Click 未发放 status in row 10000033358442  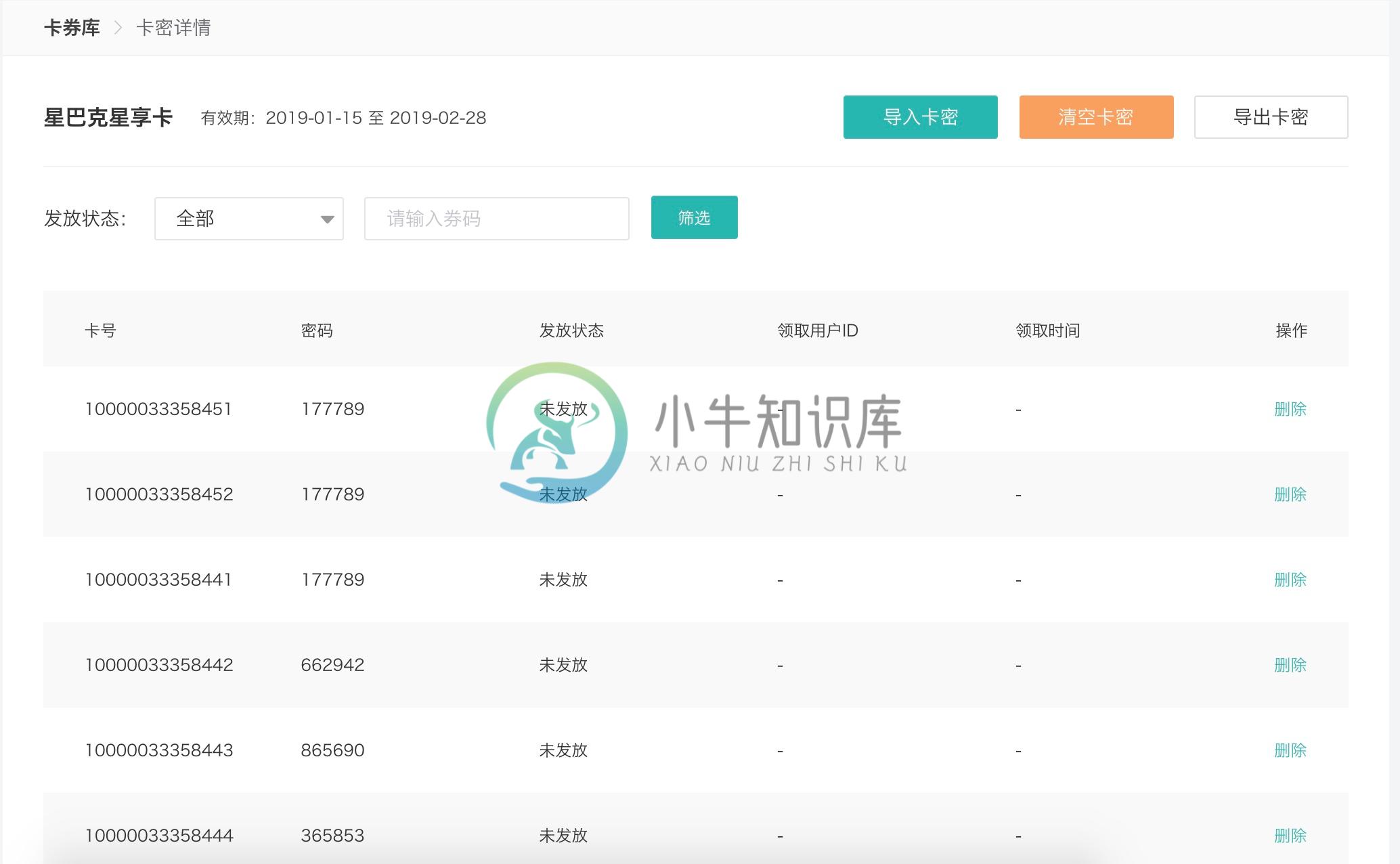(x=563, y=665)
